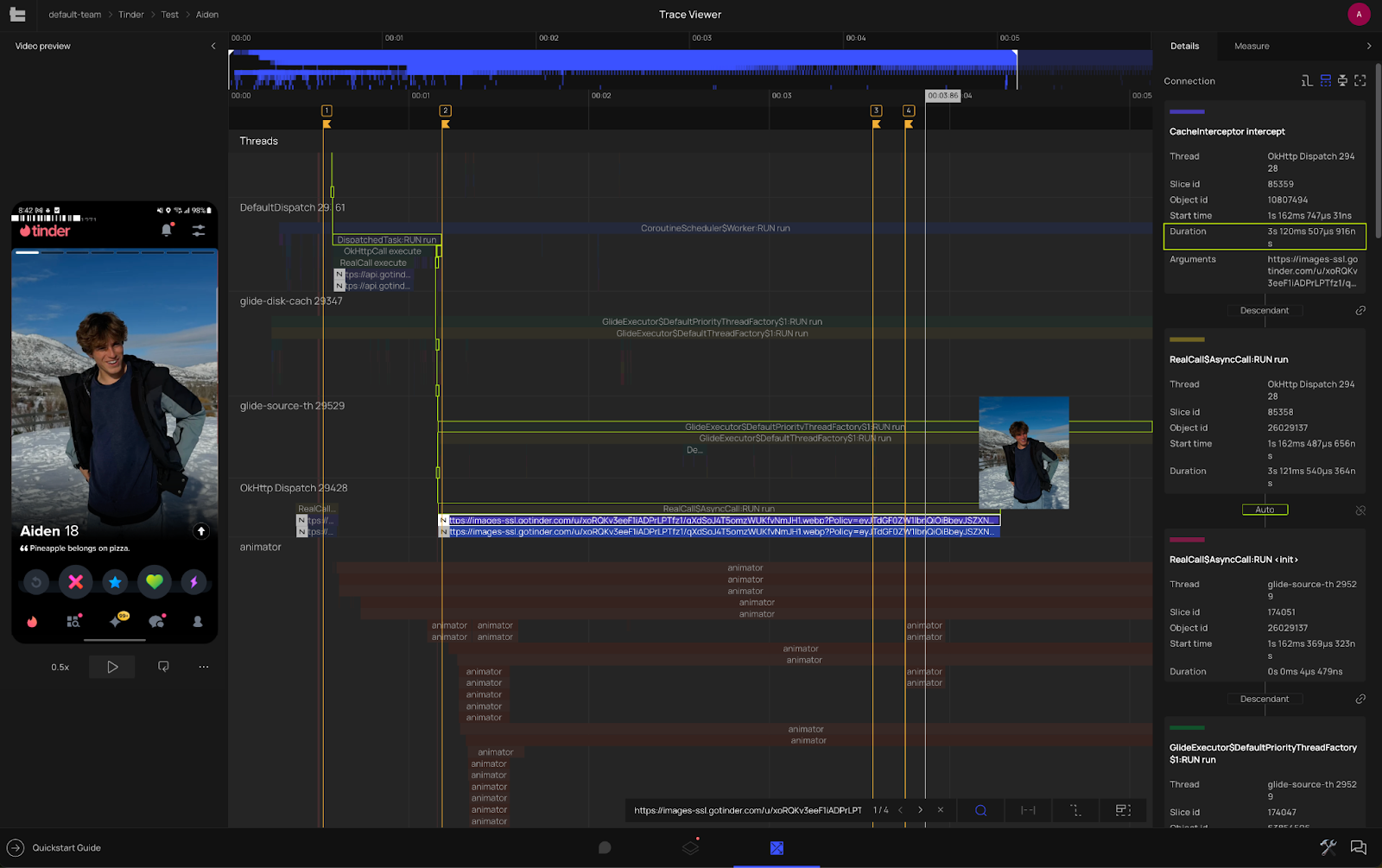The height and width of the screenshot is (868, 1382).
Task: Collapse the Video preview panel
Action: 213,46
